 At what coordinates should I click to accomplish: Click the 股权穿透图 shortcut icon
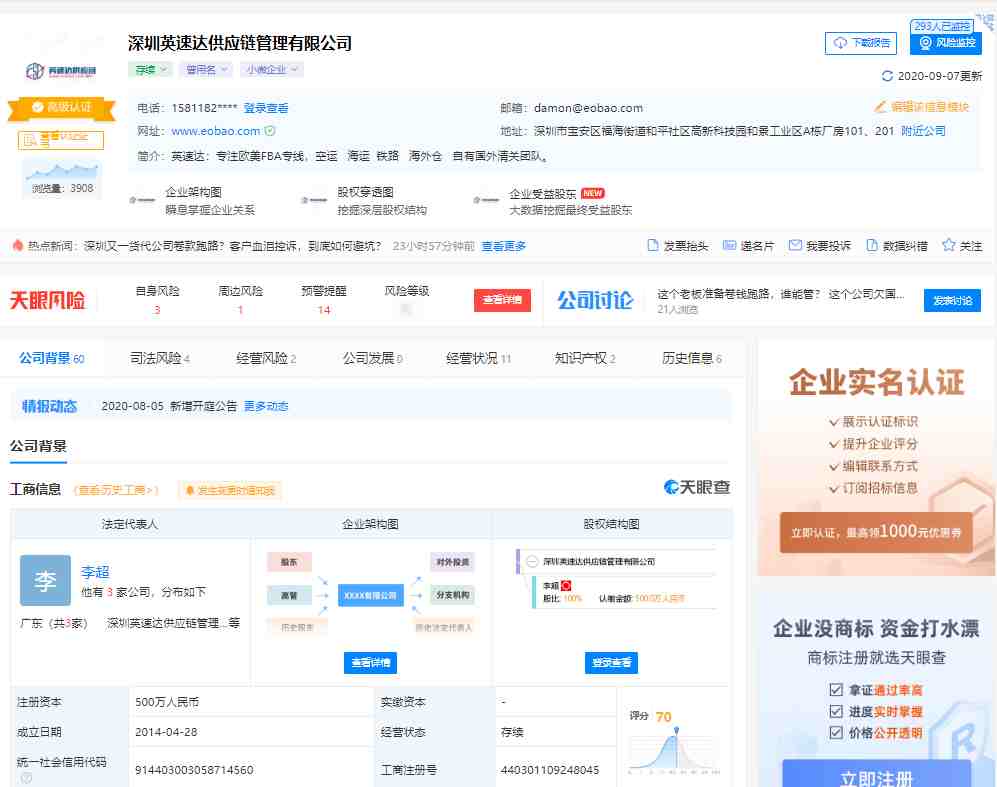coord(314,200)
